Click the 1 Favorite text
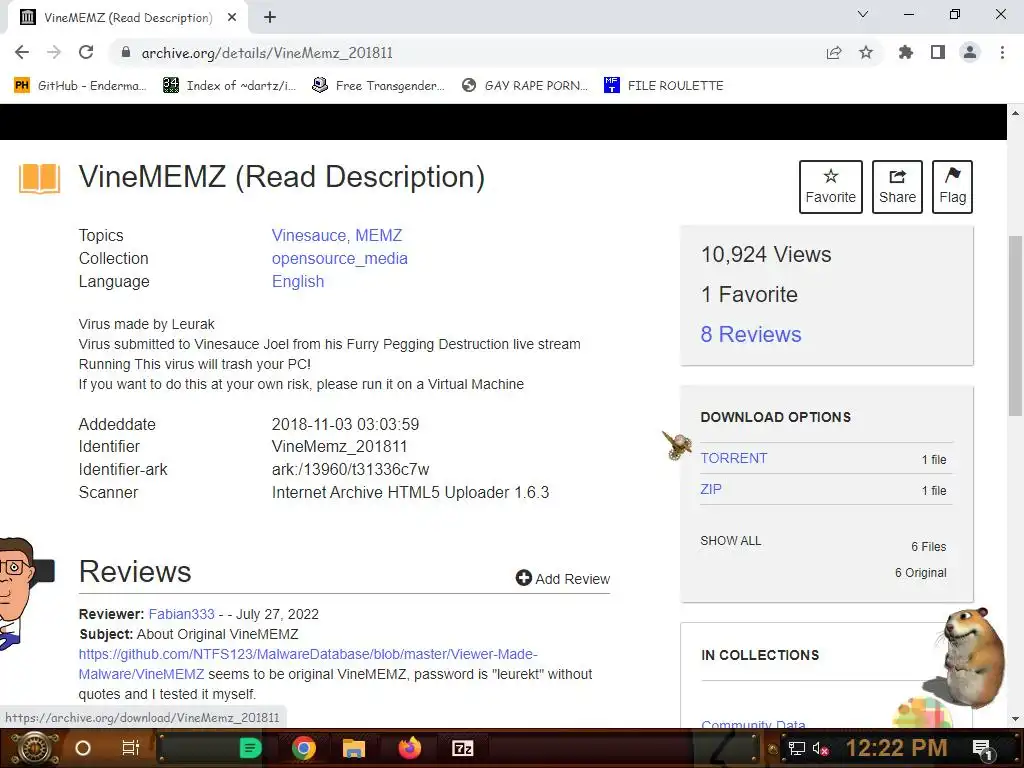The width and height of the screenshot is (1024, 768). click(749, 295)
